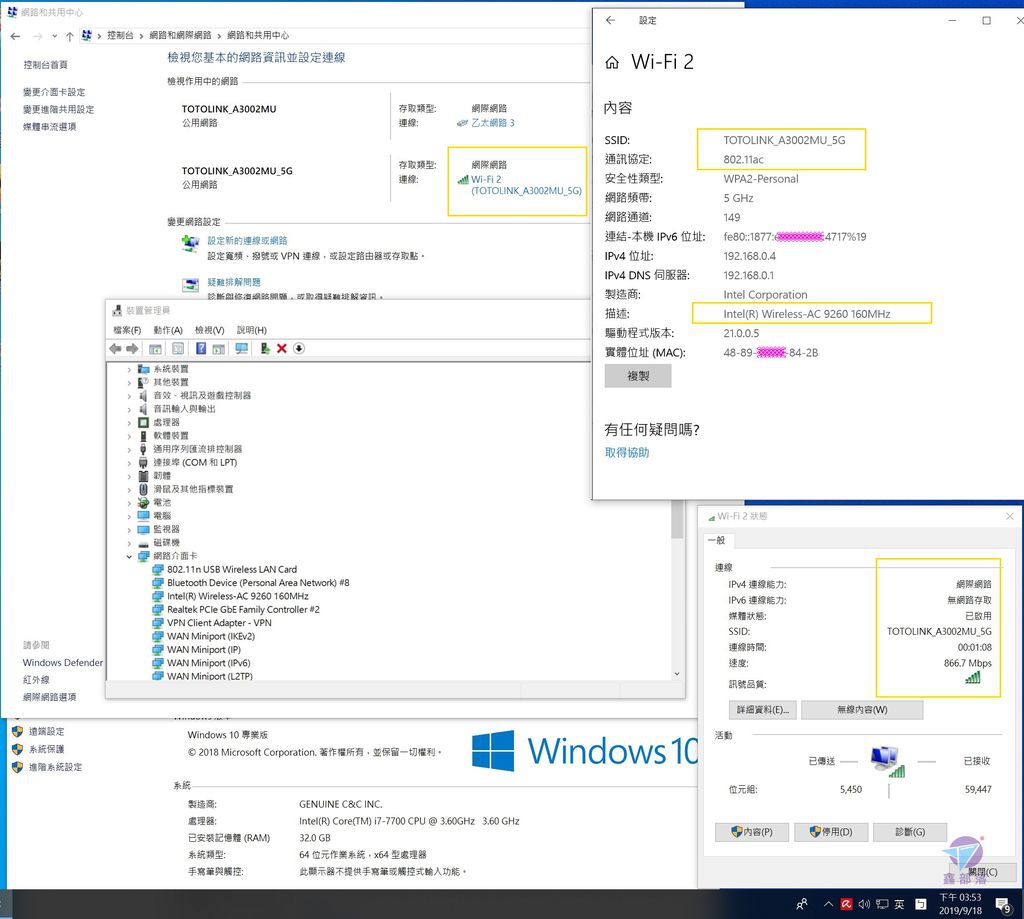This screenshot has height=919, width=1024.
Task: Click the properties toolbar icon in Device Manager
Action: 178,349
